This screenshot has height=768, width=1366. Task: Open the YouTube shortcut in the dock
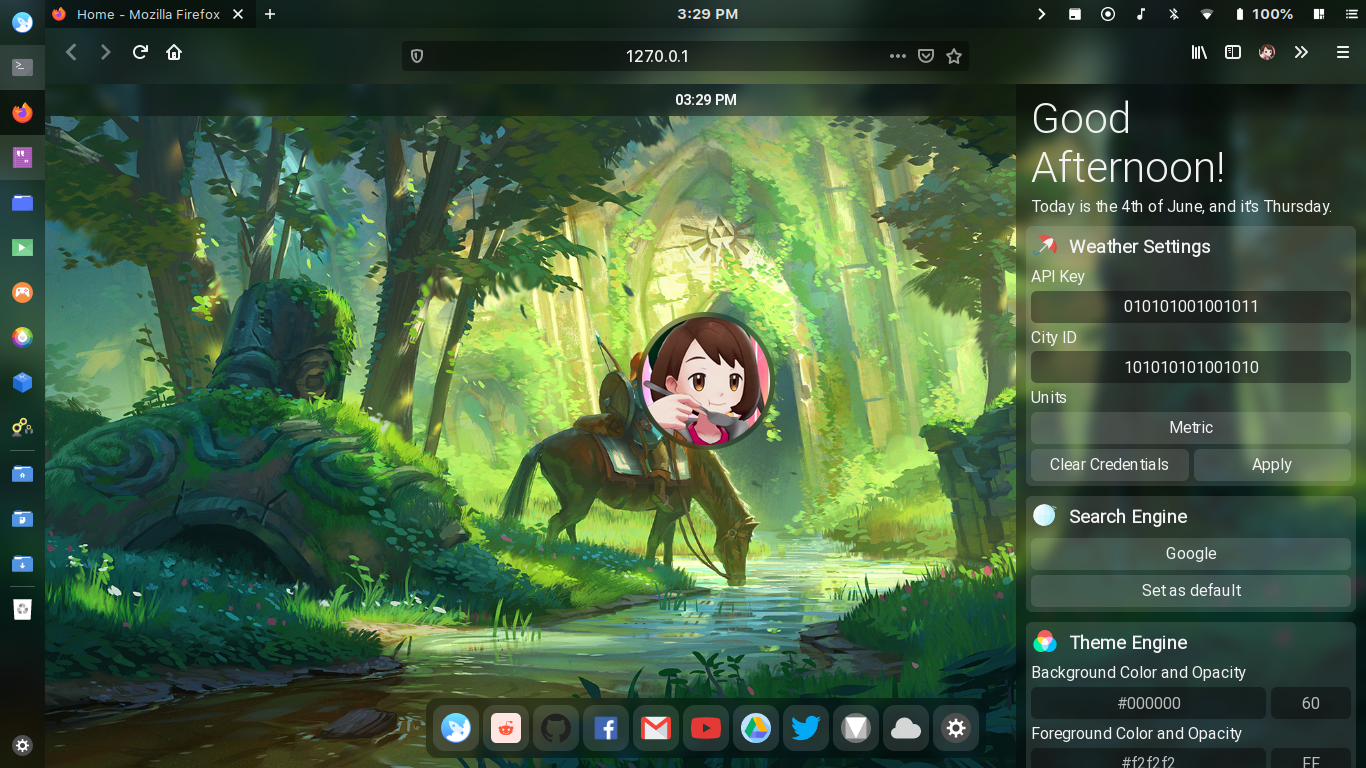click(706, 728)
